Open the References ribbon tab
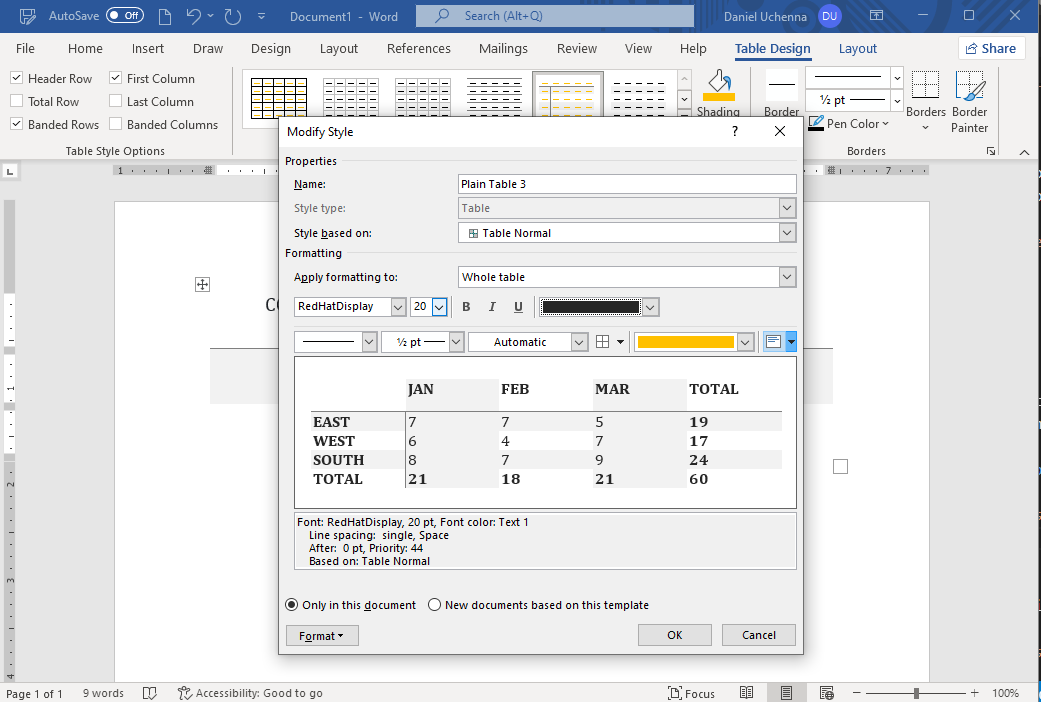 tap(418, 49)
